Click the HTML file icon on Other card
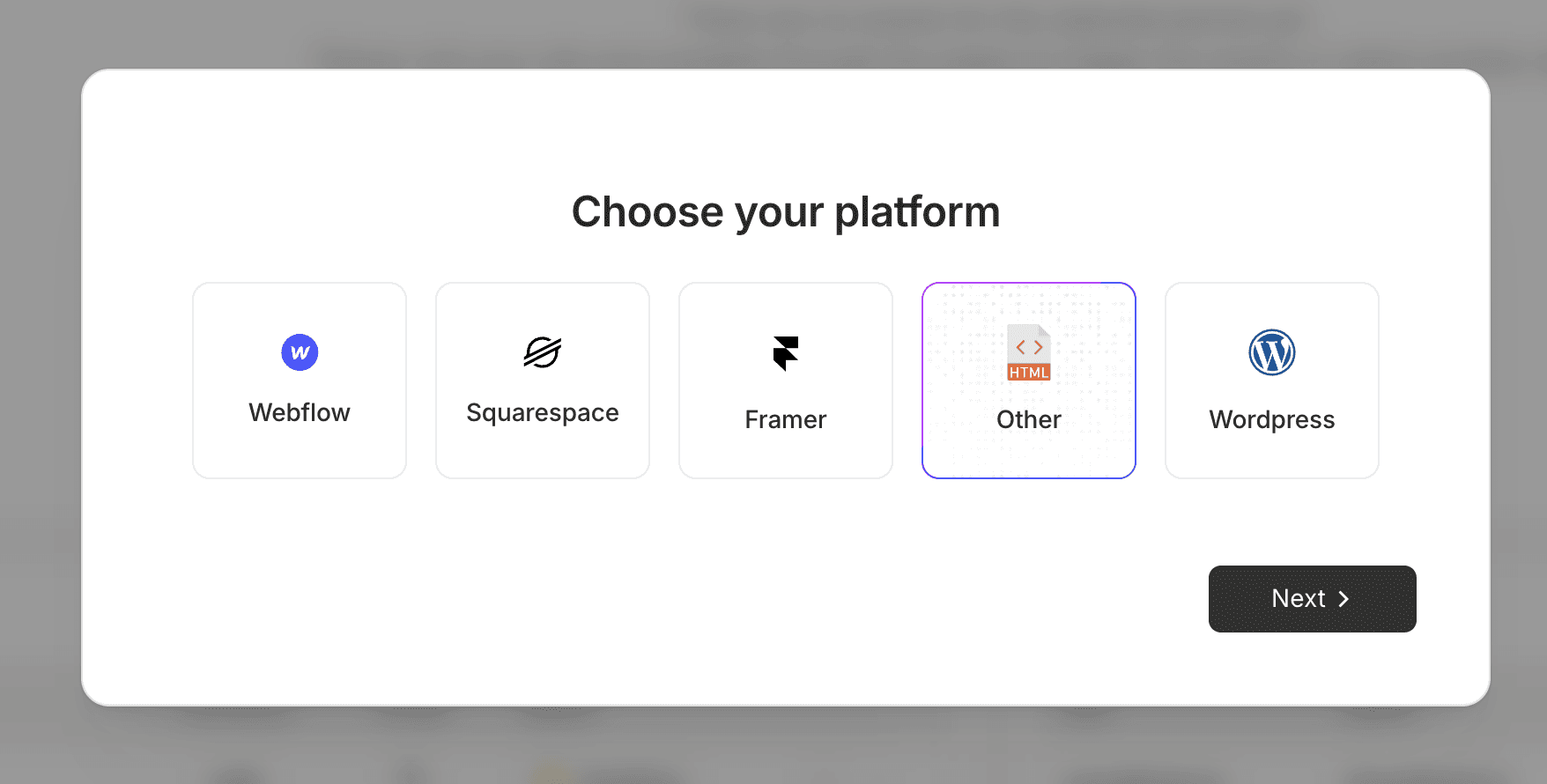Image resolution: width=1547 pixels, height=784 pixels. pyautogui.click(x=1028, y=352)
